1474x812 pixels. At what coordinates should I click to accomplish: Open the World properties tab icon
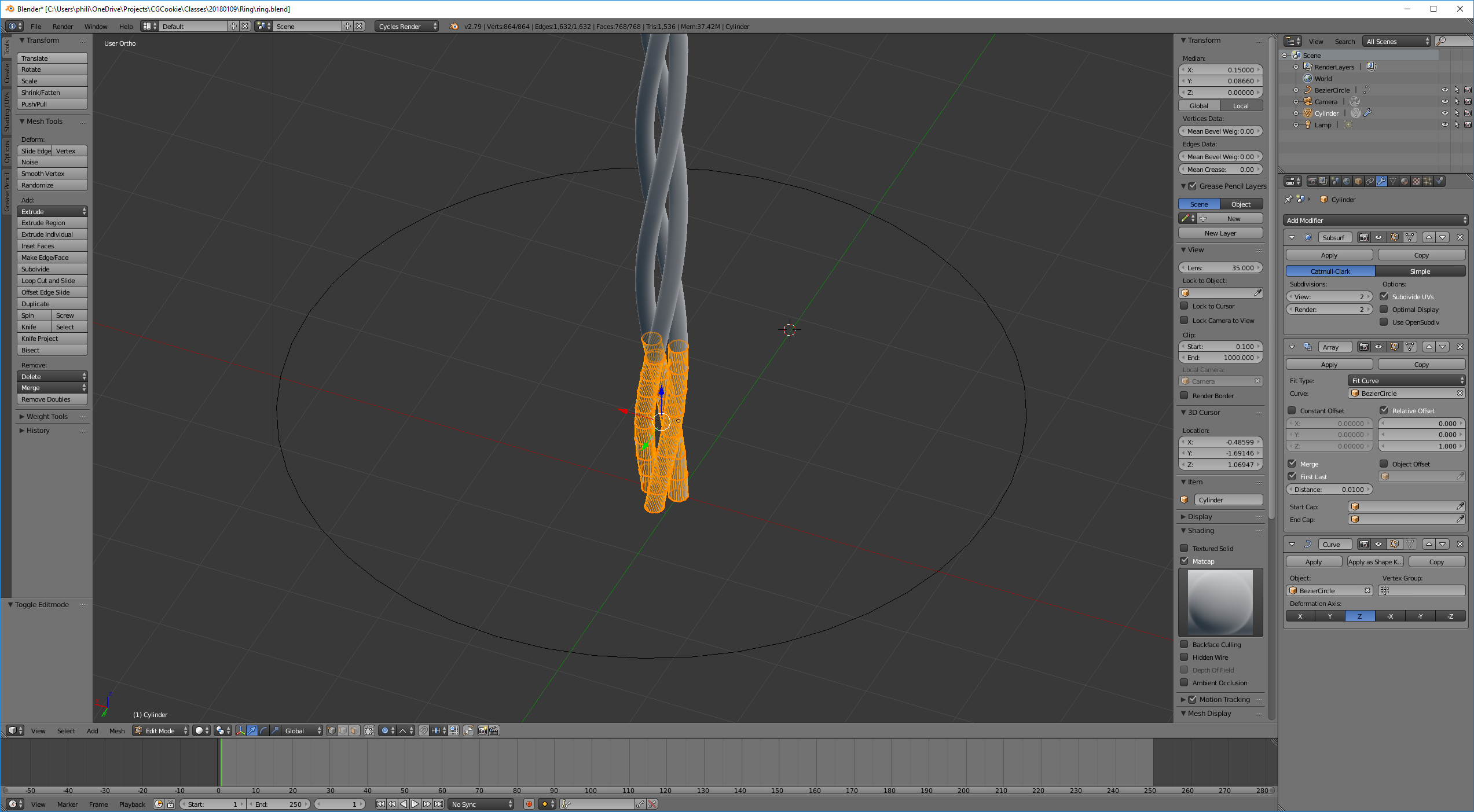pyautogui.click(x=1347, y=181)
